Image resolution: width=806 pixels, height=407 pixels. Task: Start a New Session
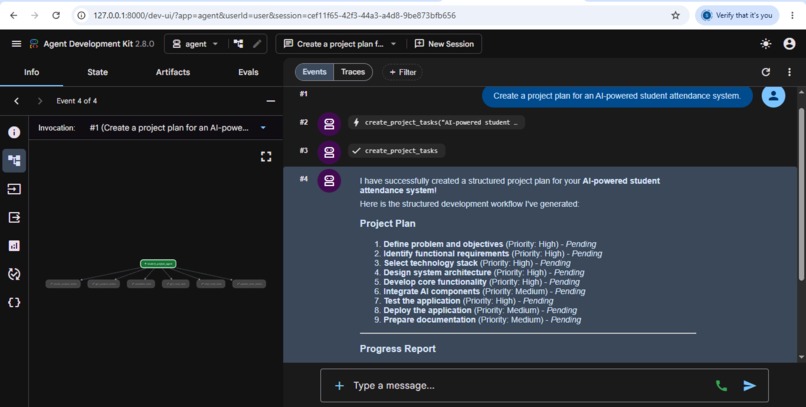click(x=444, y=44)
